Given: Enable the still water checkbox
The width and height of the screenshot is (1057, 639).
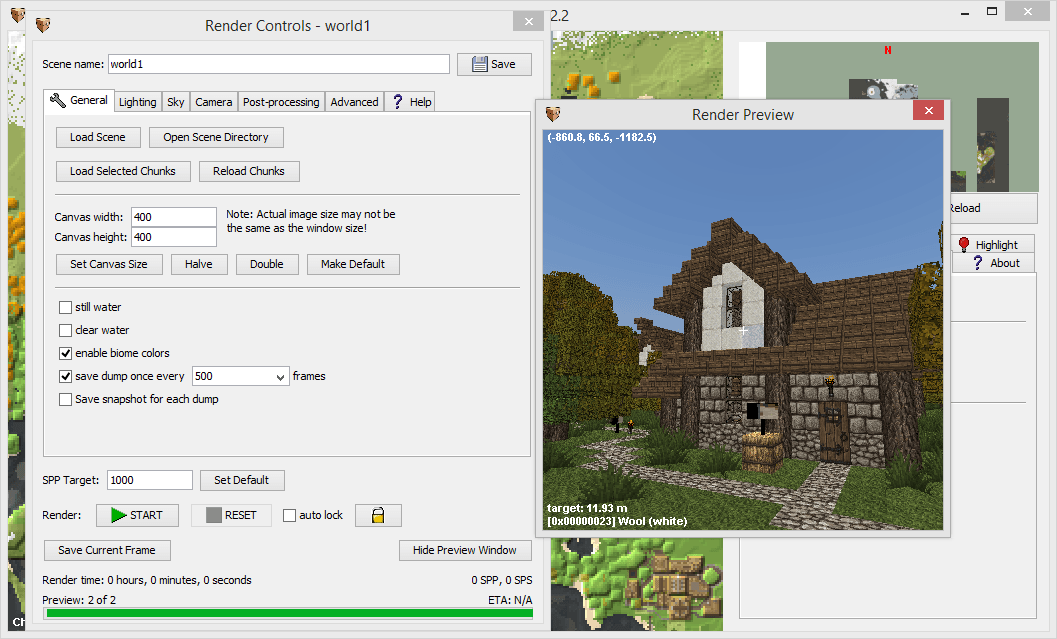Looking at the screenshot, I should 65,307.
